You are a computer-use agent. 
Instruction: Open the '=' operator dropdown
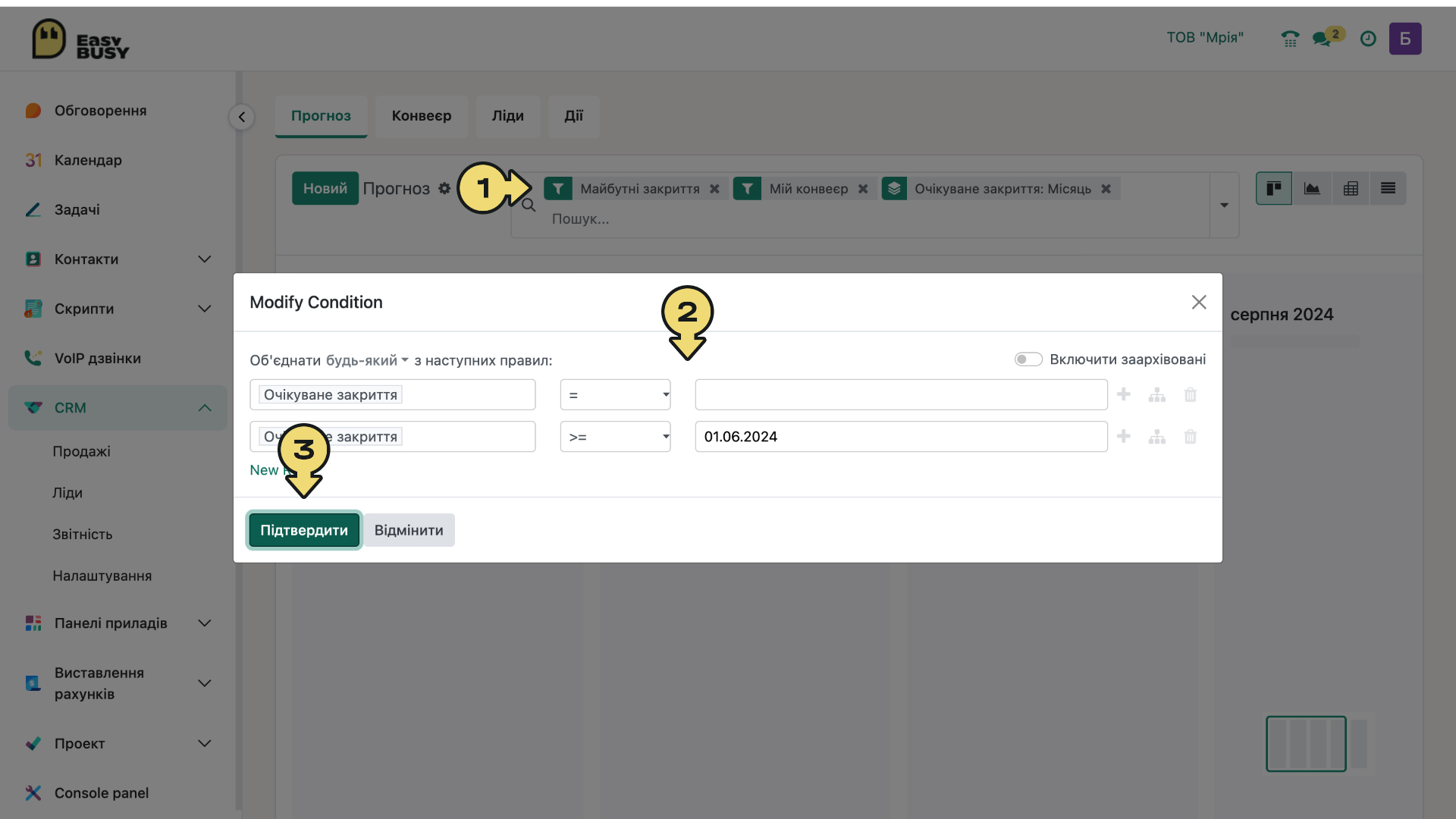tap(615, 394)
